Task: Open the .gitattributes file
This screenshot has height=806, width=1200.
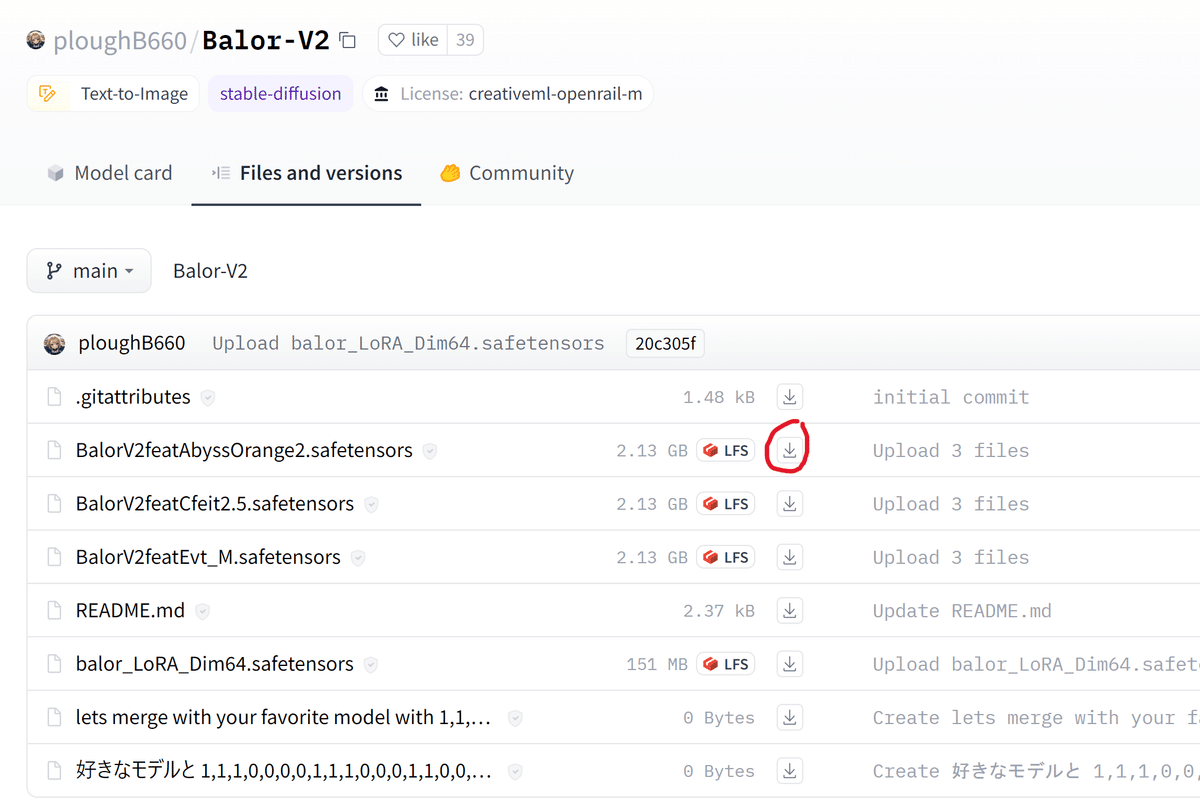Action: (133, 397)
